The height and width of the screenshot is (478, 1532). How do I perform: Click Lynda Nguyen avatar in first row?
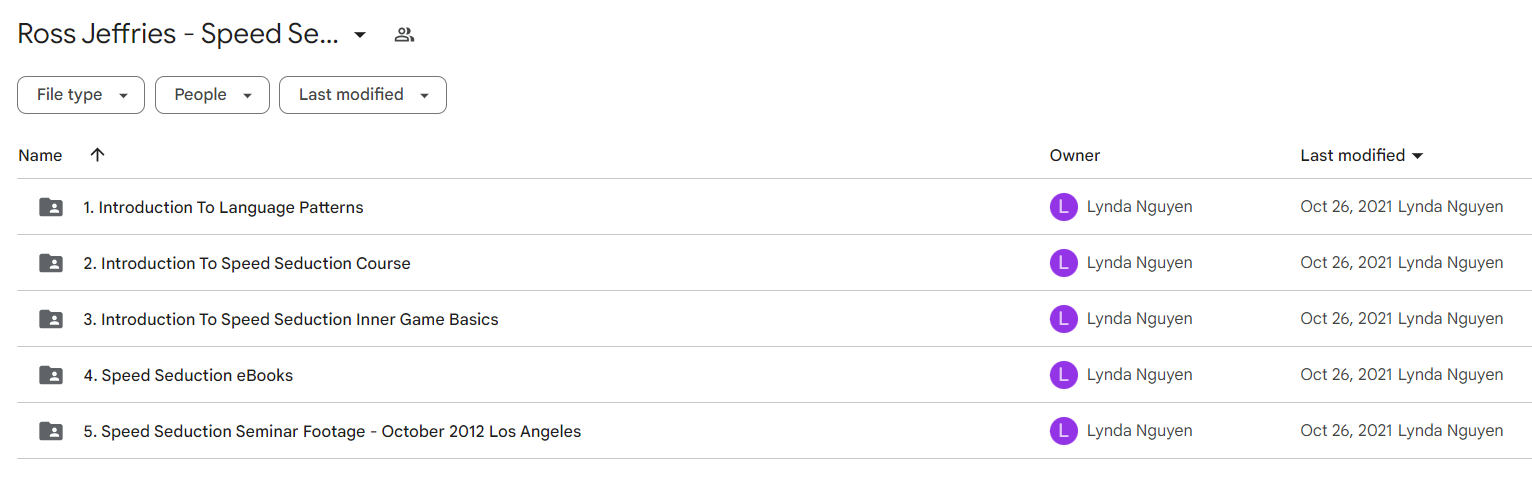tap(1063, 207)
